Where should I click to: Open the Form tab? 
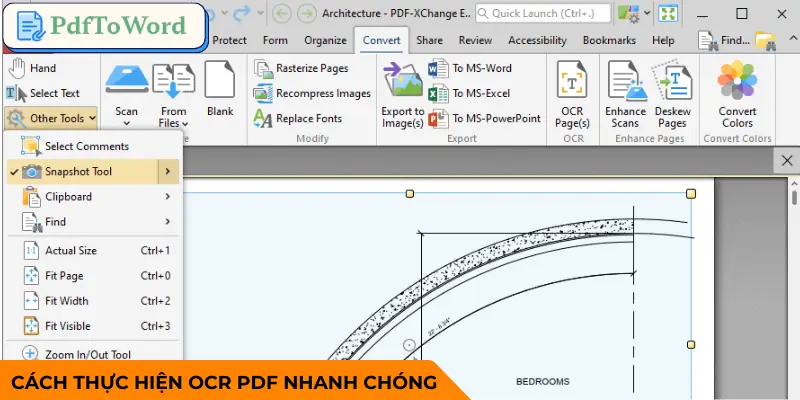275,40
